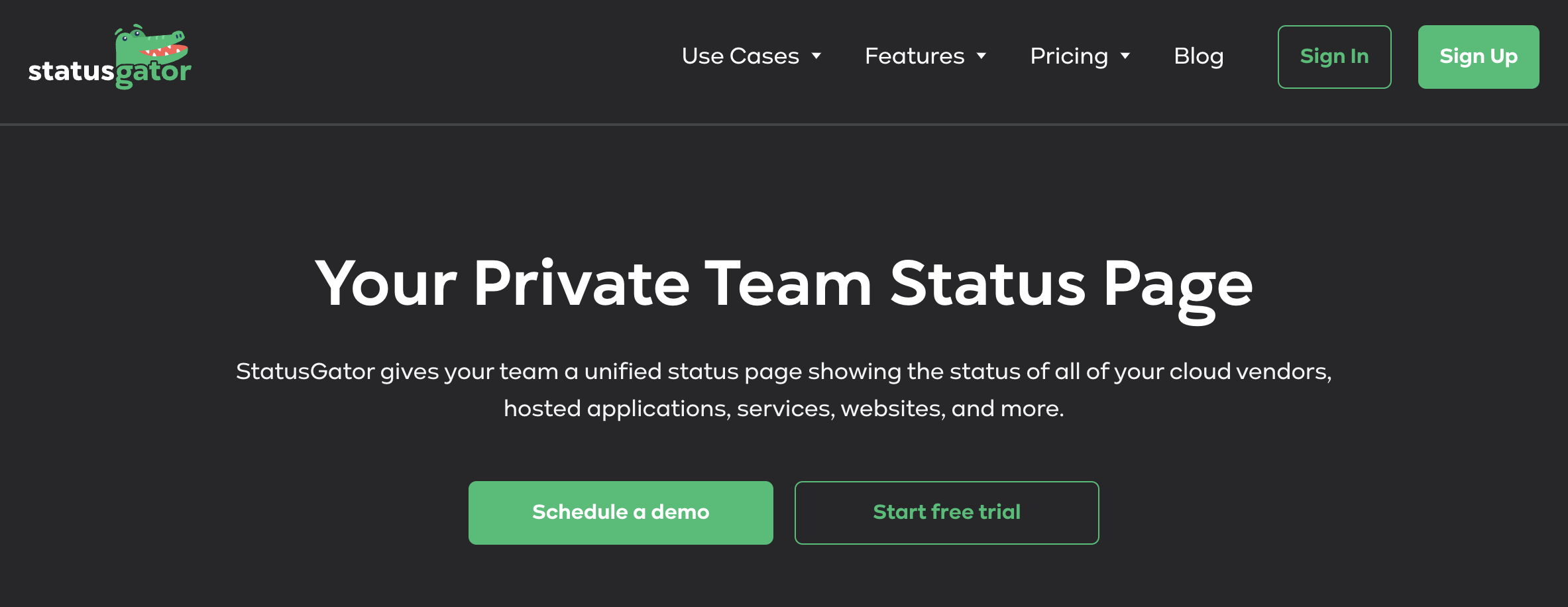This screenshot has height=607, width=1568.
Task: Click the green alligator mascot icon
Action: pos(152,45)
